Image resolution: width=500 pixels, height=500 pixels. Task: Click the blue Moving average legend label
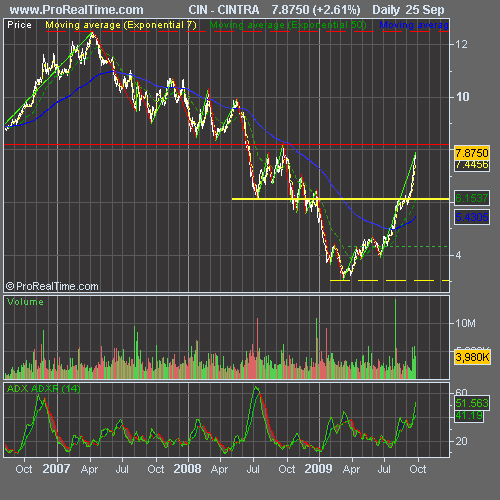(x=414, y=25)
